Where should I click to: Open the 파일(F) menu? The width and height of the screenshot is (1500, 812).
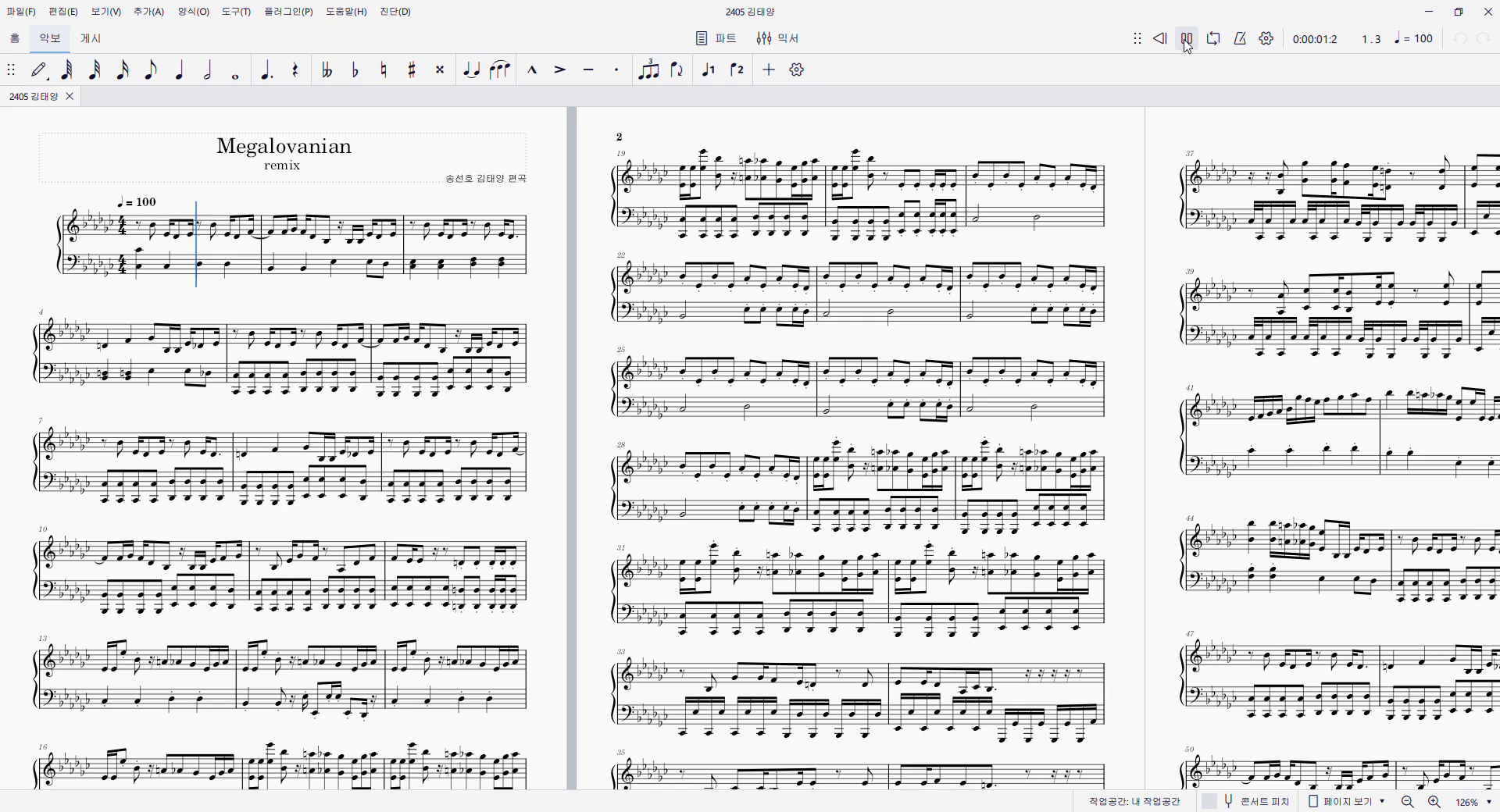[x=21, y=12]
